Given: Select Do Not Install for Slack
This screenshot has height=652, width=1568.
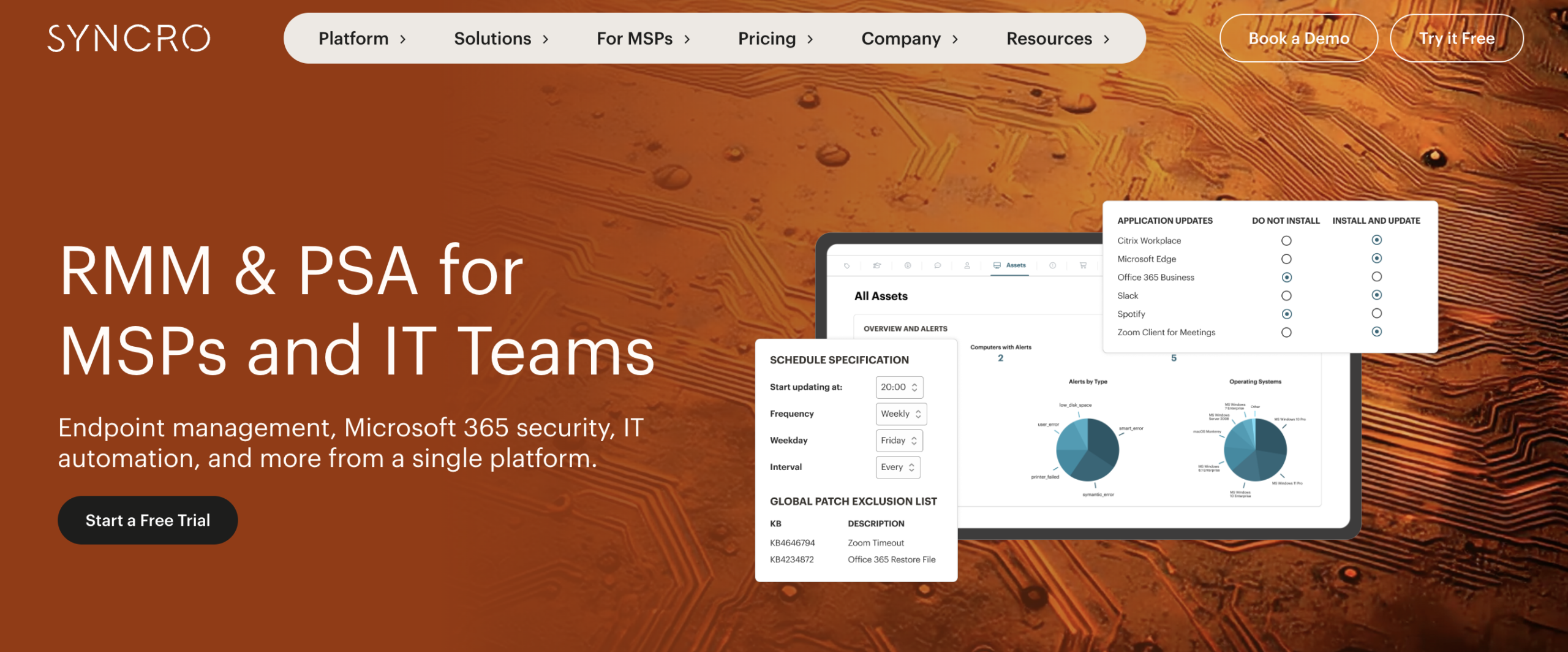Looking at the screenshot, I should click(1286, 296).
